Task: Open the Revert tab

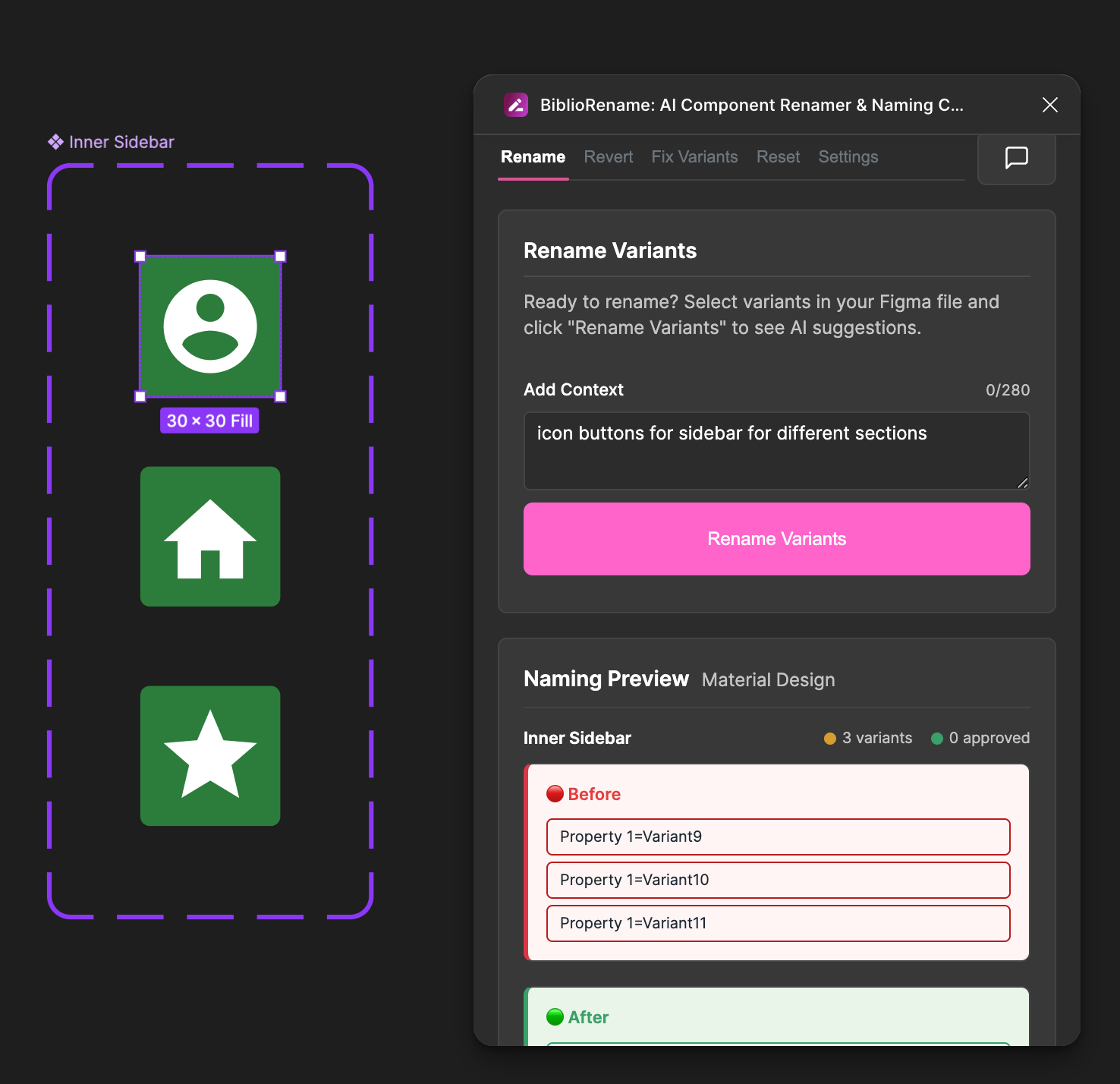Action: (x=608, y=157)
